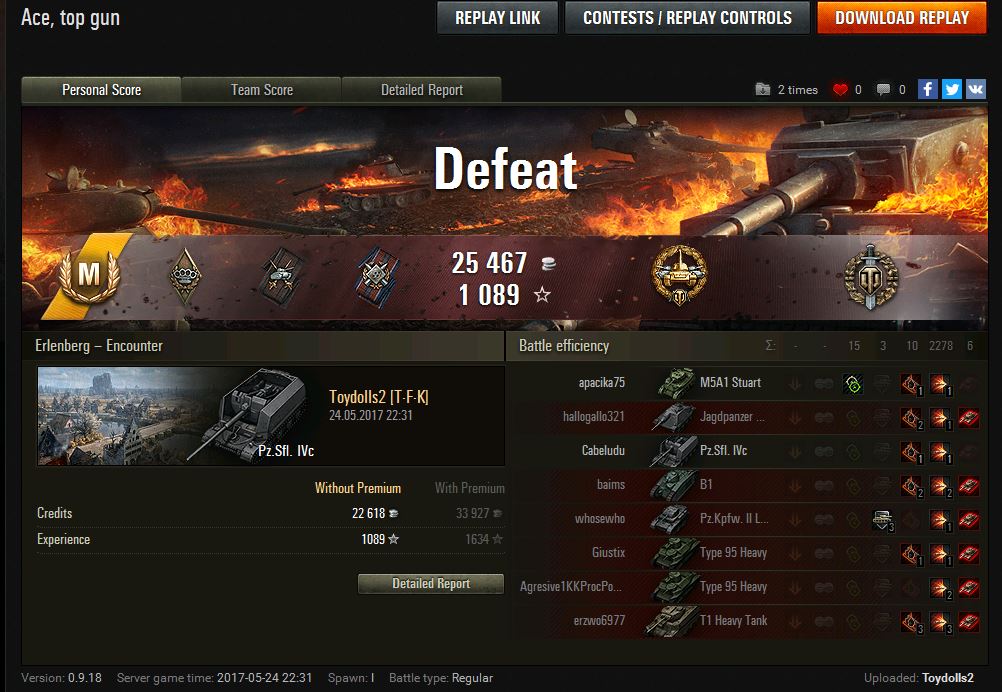Click the Download Replay button
Image resolution: width=1002 pixels, height=692 pixels.
(x=902, y=18)
